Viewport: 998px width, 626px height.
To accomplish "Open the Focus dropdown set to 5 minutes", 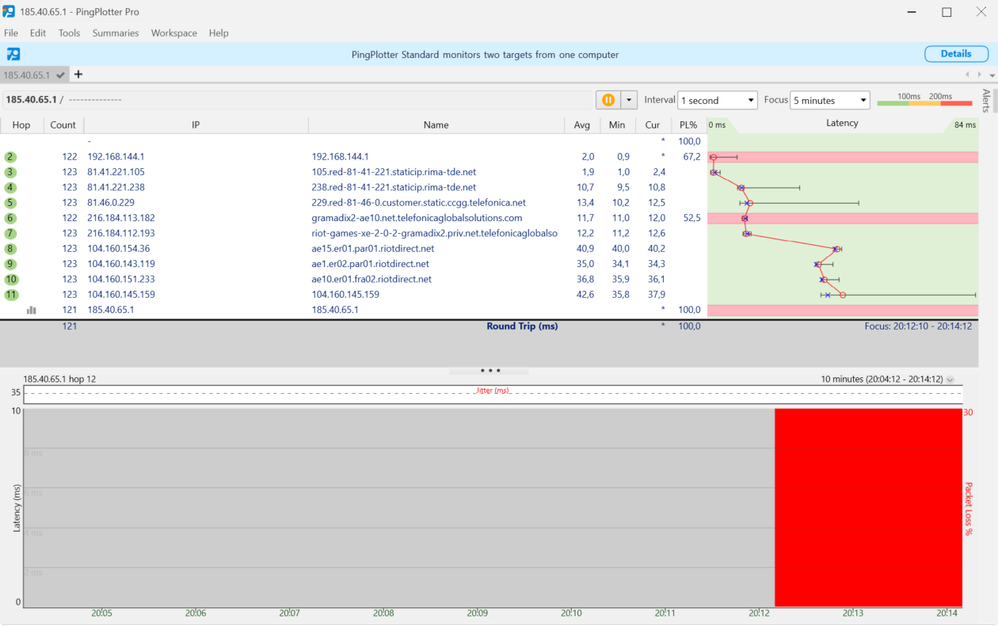I will pyautogui.click(x=830, y=101).
